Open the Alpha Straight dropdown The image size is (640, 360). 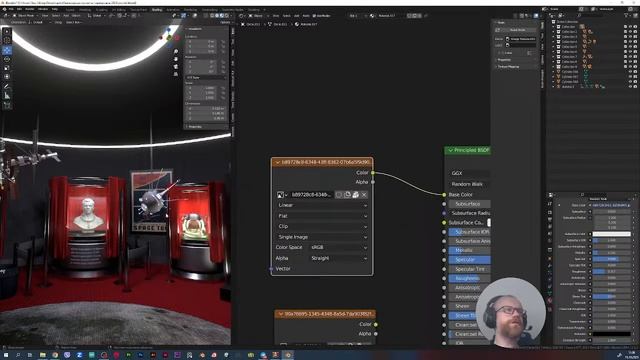coord(339,258)
